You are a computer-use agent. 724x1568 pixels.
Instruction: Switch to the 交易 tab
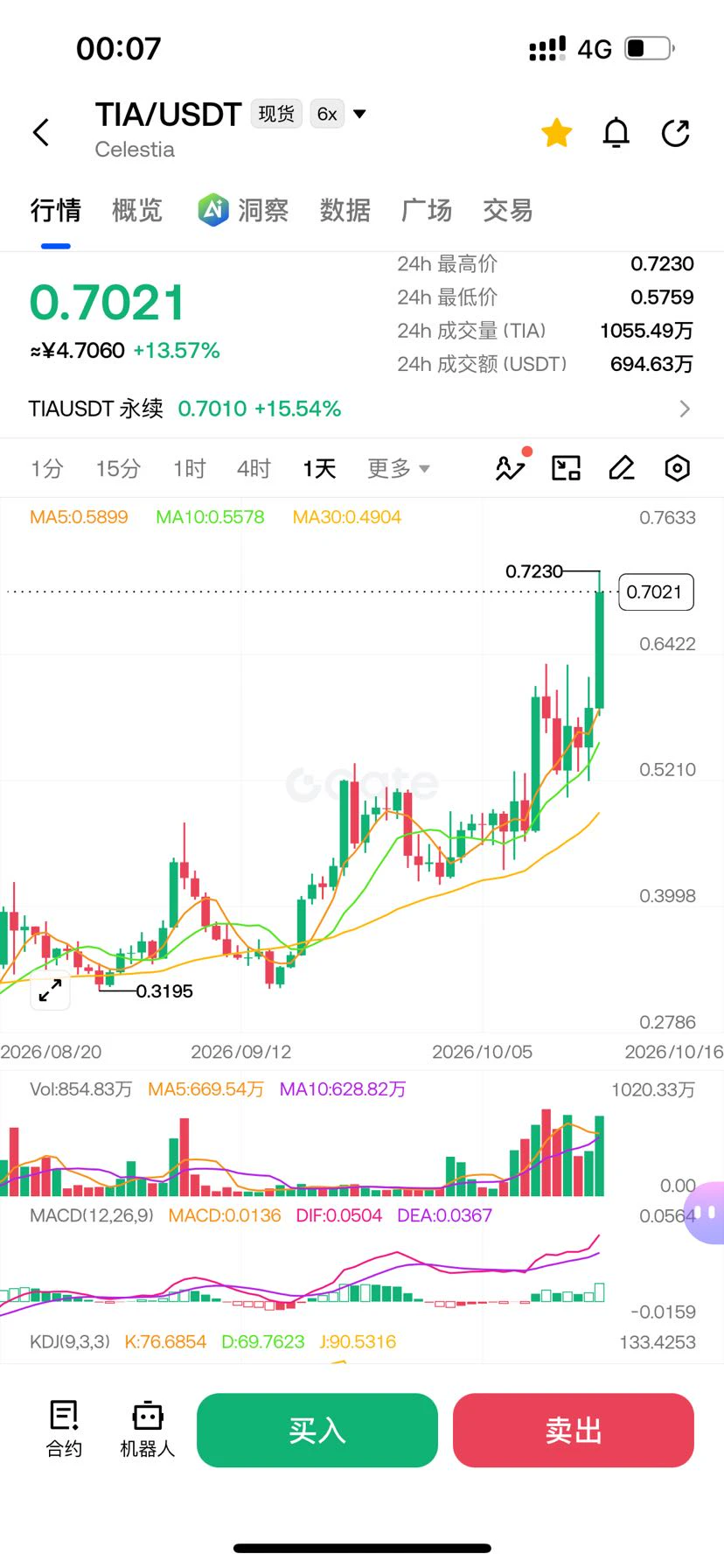(508, 210)
